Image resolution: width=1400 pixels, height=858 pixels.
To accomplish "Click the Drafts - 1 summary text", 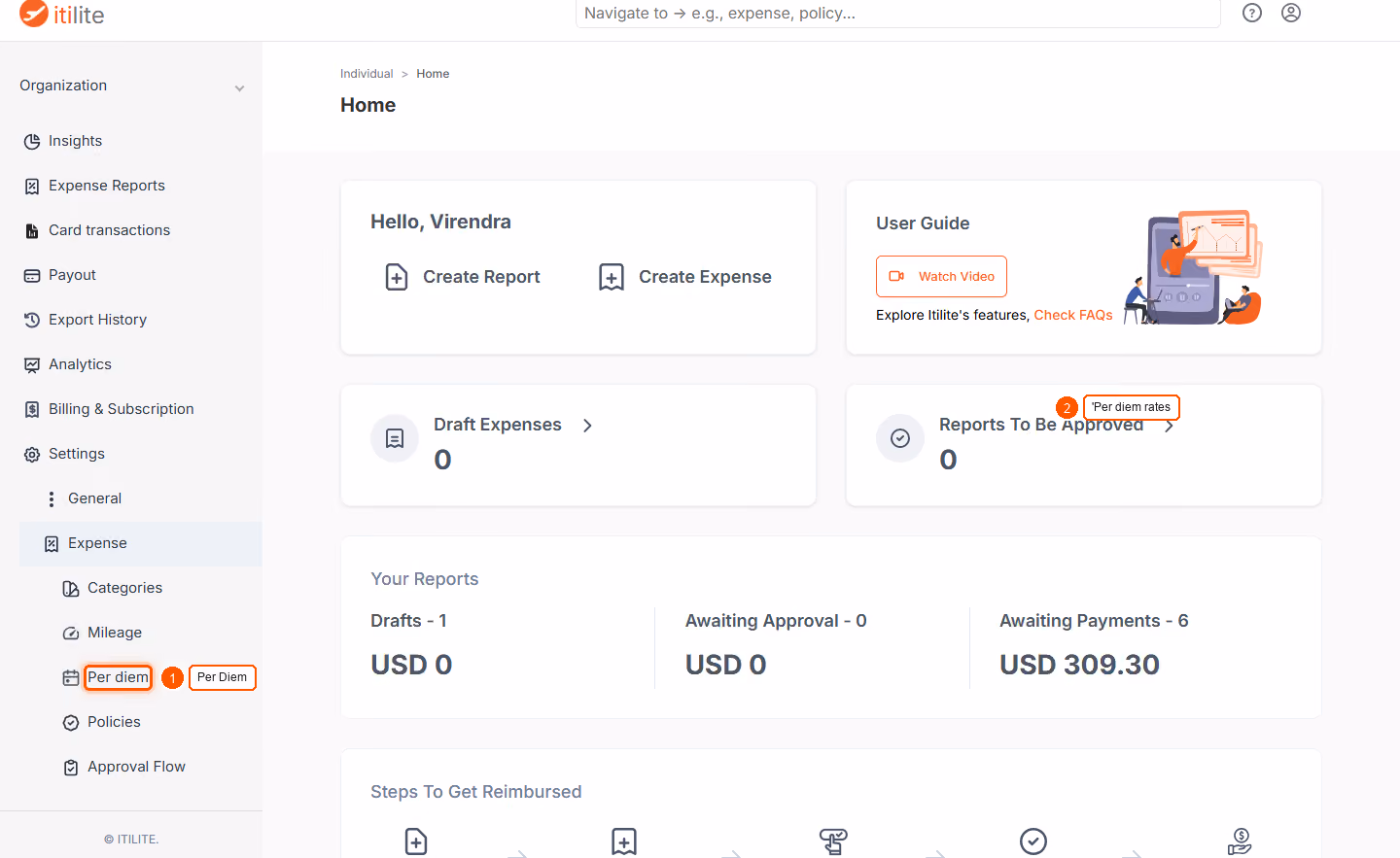I will click(408, 621).
